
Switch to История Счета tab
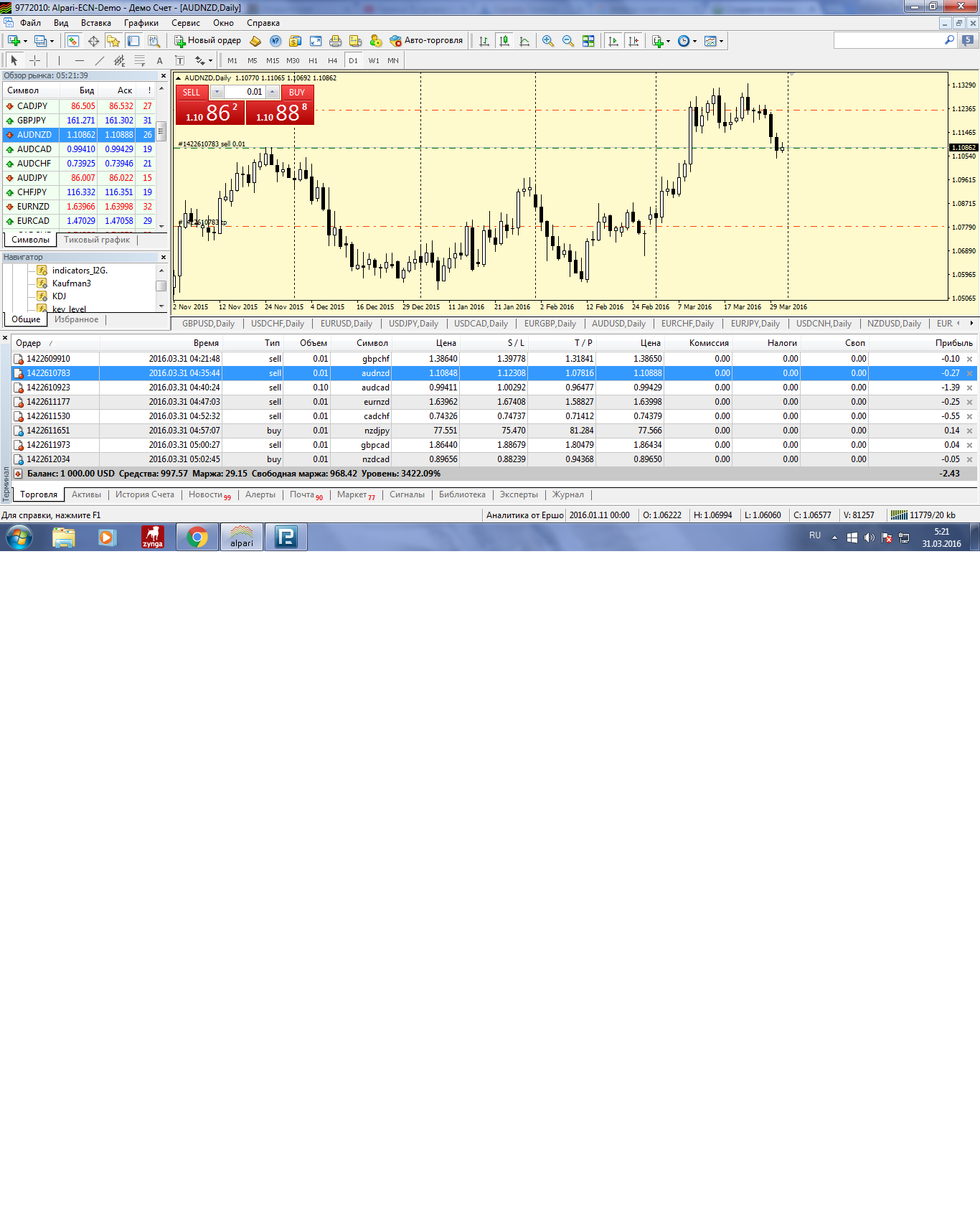(x=145, y=495)
